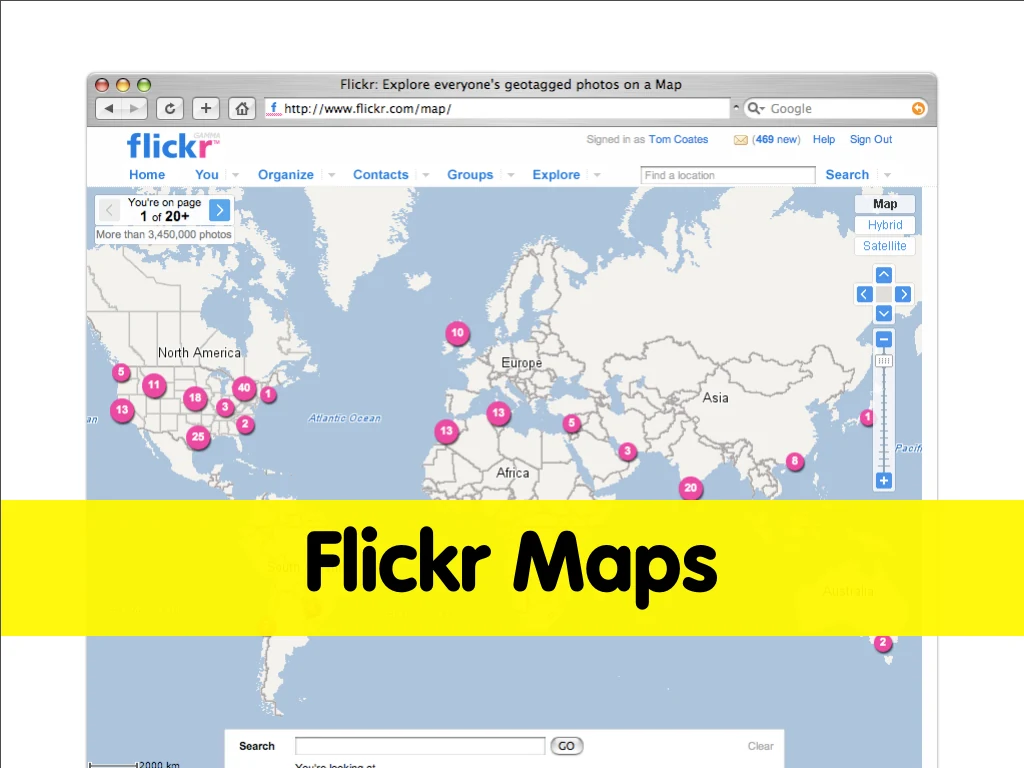Expand the Search options arrow
This screenshot has width=1024, height=768.
click(887, 175)
